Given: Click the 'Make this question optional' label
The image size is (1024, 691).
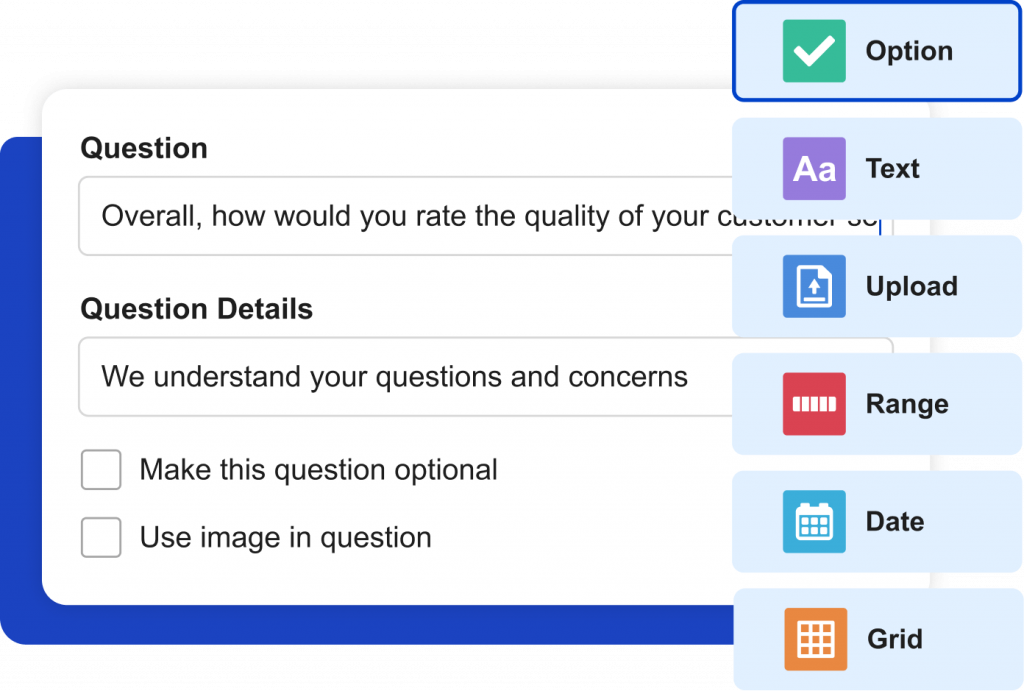Looking at the screenshot, I should coord(319,470).
